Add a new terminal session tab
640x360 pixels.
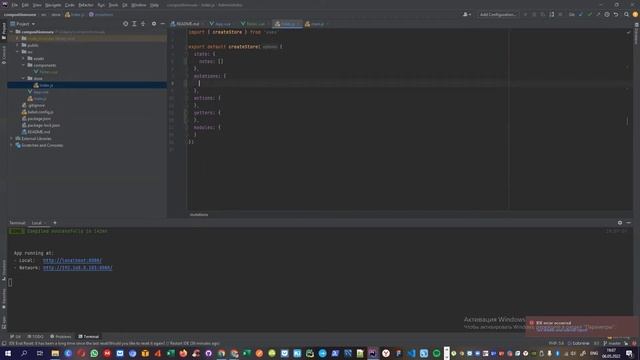55,223
